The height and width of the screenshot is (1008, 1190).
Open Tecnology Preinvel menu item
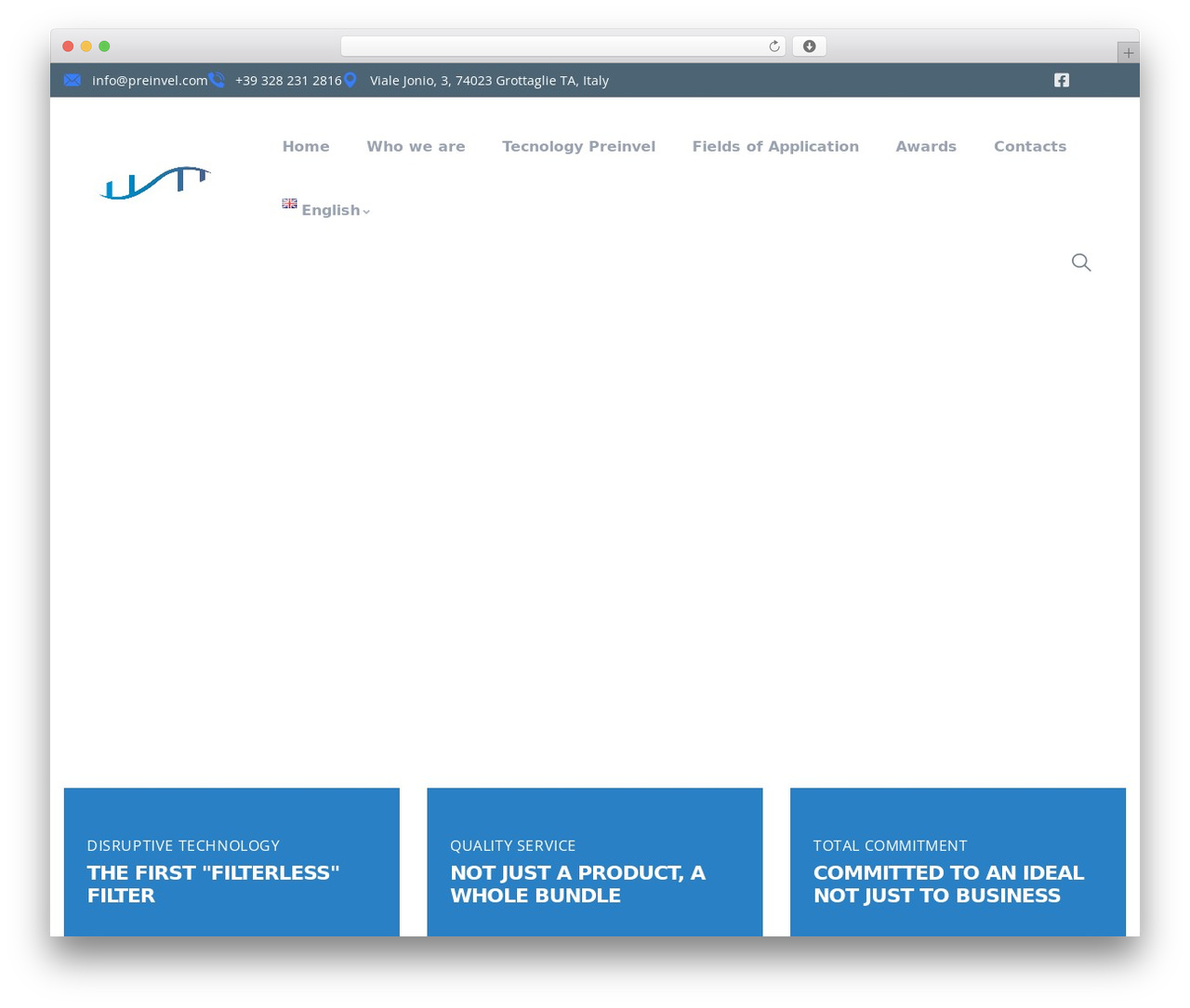pyautogui.click(x=578, y=146)
